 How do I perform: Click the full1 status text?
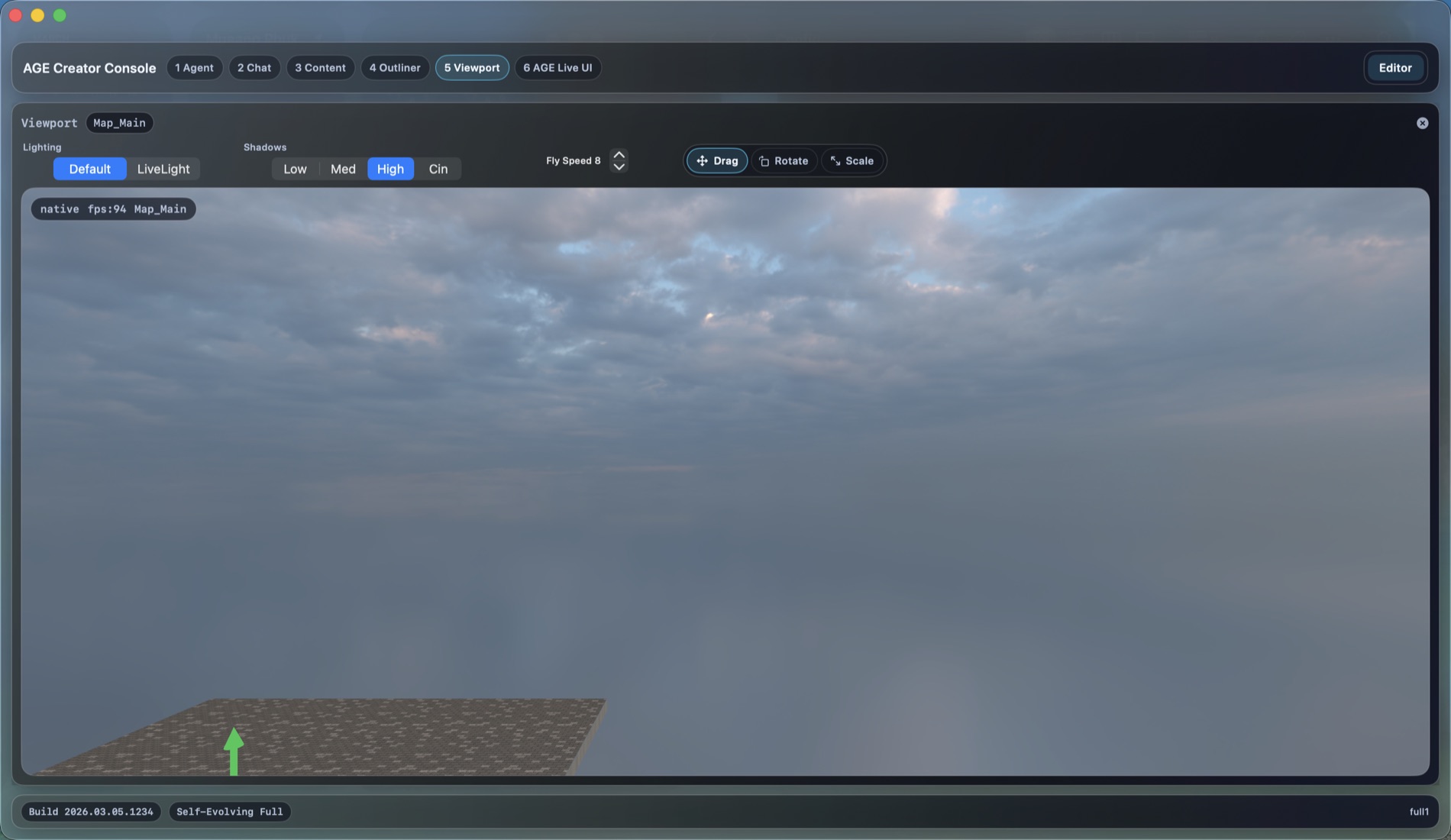tap(1419, 812)
